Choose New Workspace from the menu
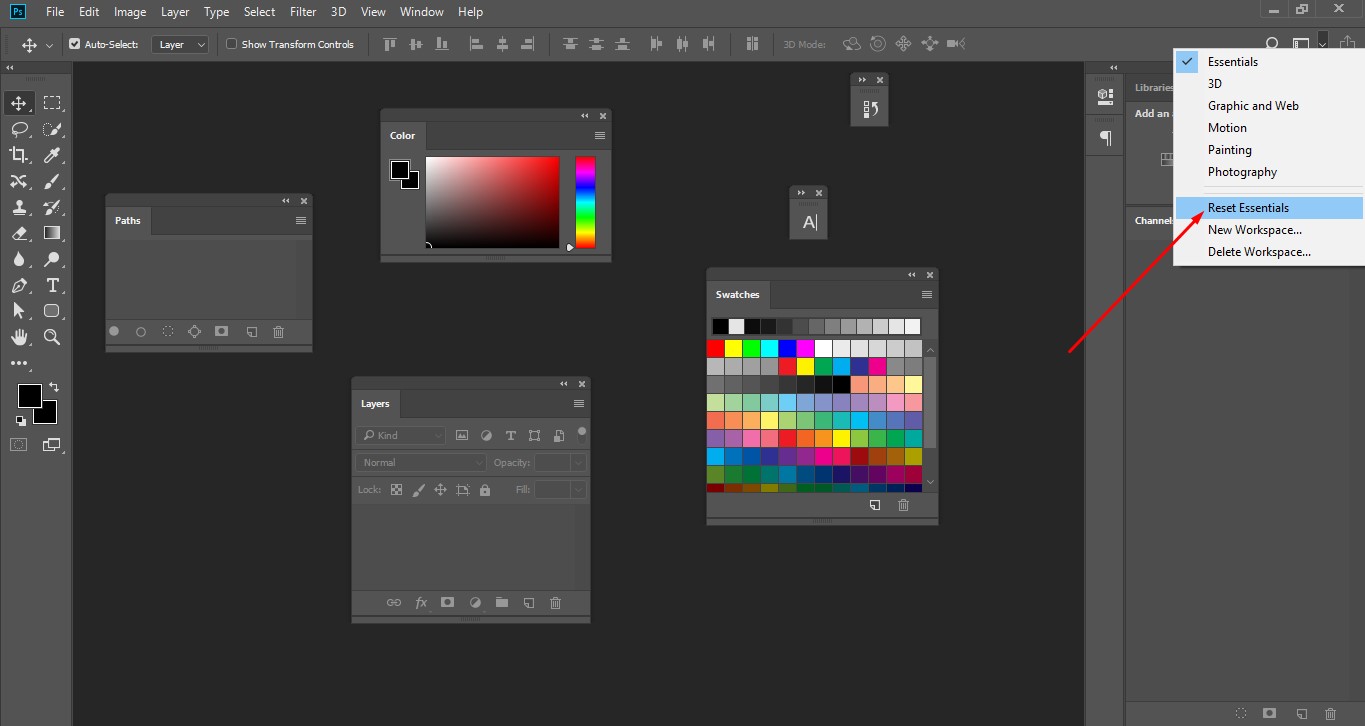This screenshot has width=1365, height=726. [1255, 229]
